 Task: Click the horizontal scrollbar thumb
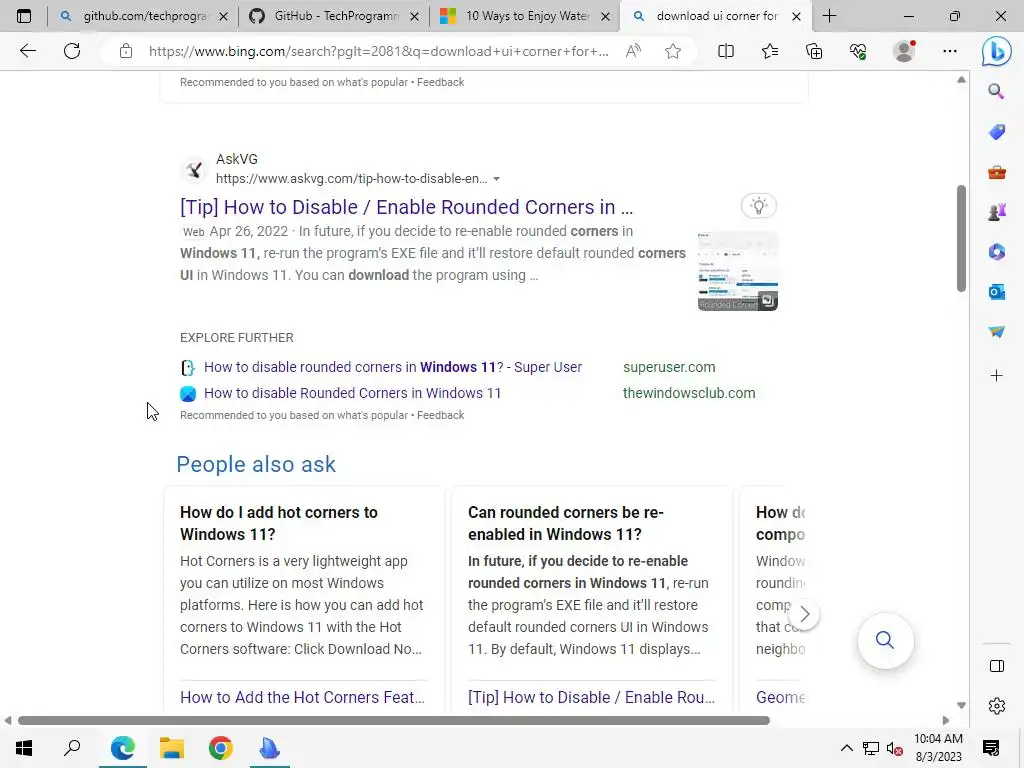(x=394, y=720)
